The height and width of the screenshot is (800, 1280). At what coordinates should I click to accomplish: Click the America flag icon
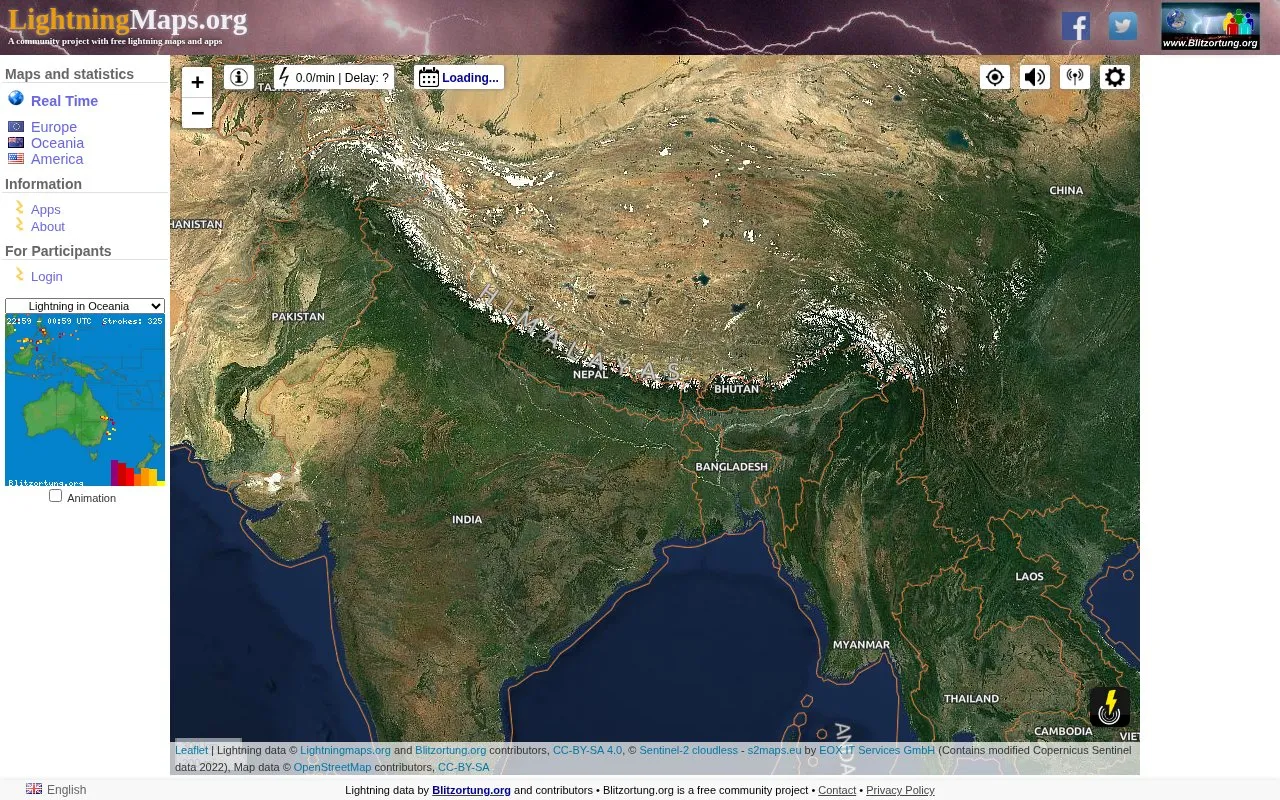pos(16,159)
